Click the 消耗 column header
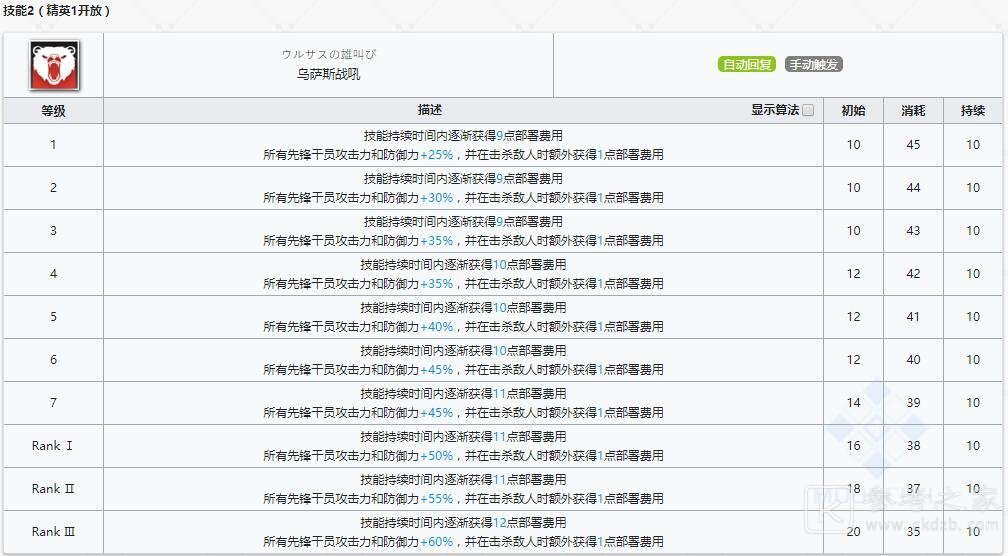The width and height of the screenshot is (1008, 556). [913, 111]
